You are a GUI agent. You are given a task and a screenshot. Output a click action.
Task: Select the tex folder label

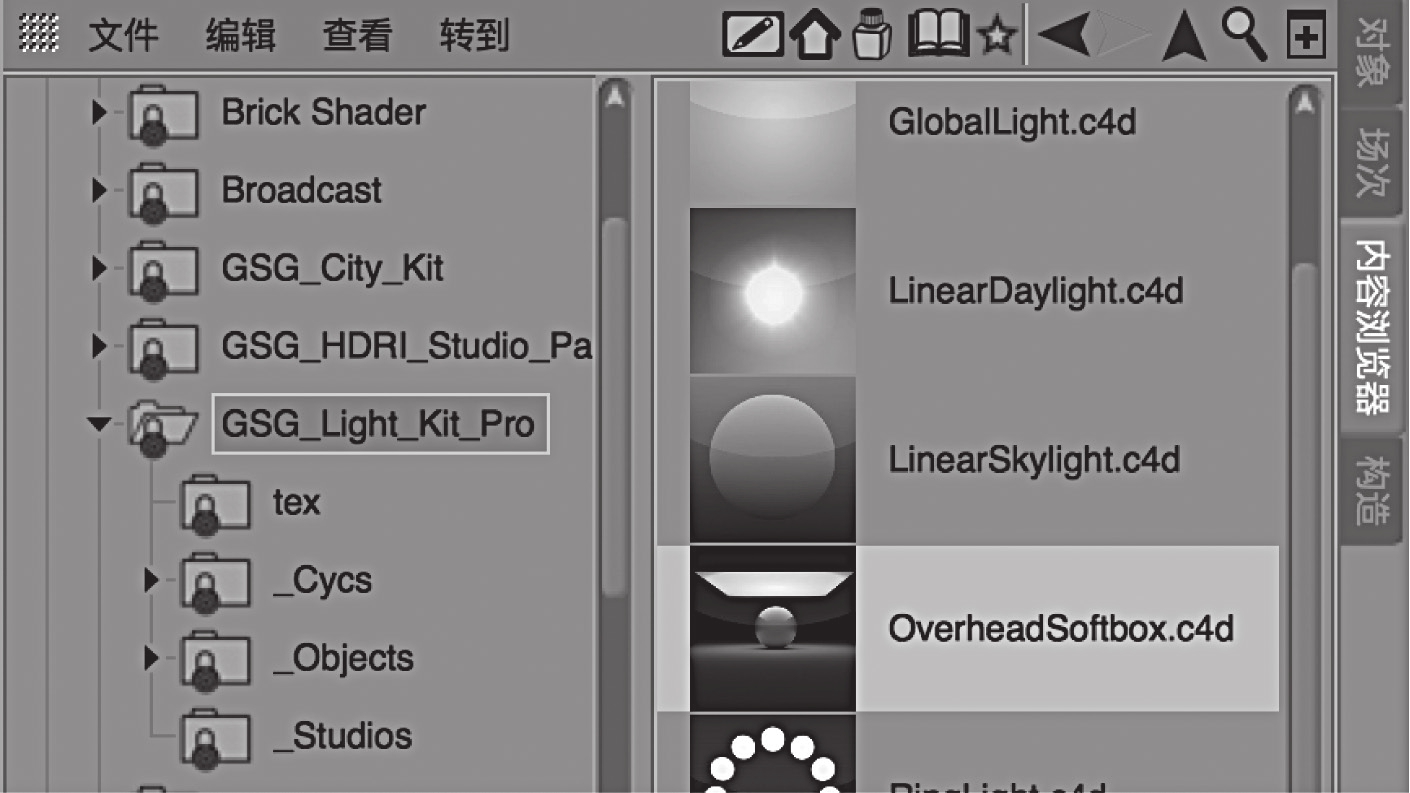[297, 502]
